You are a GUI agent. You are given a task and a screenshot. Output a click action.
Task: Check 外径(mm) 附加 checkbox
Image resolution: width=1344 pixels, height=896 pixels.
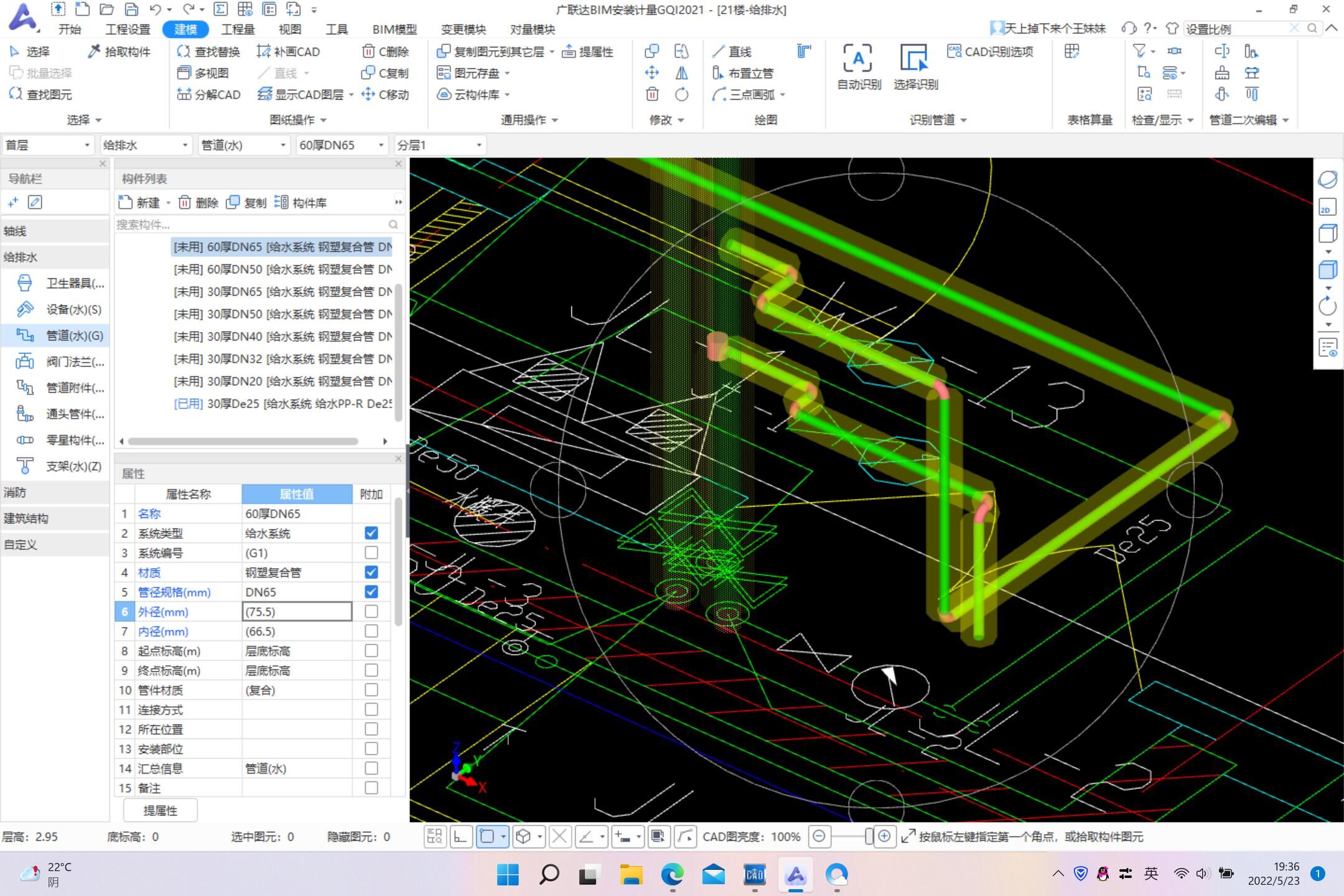coord(371,612)
